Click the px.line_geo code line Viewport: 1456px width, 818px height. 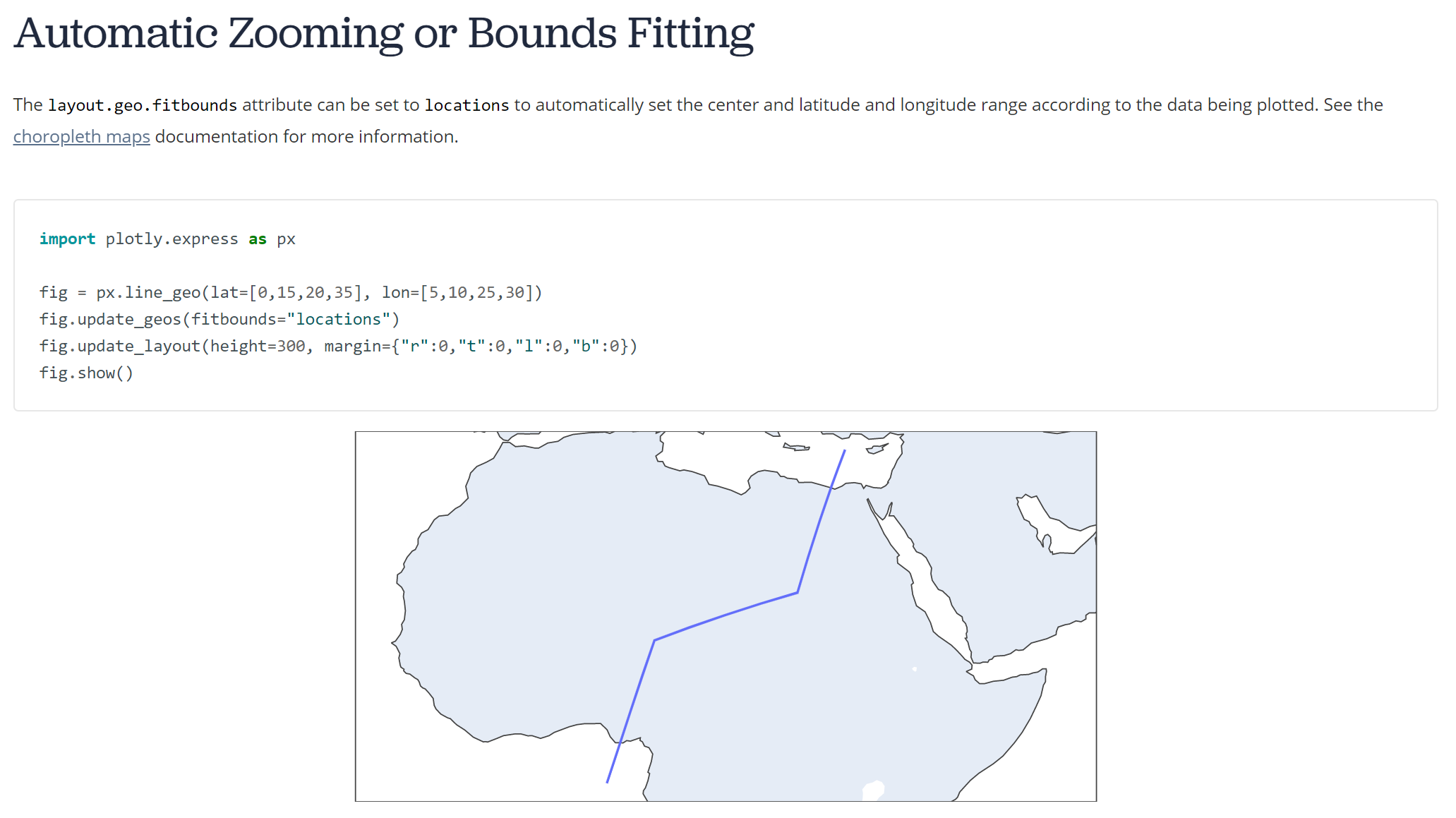(x=291, y=292)
